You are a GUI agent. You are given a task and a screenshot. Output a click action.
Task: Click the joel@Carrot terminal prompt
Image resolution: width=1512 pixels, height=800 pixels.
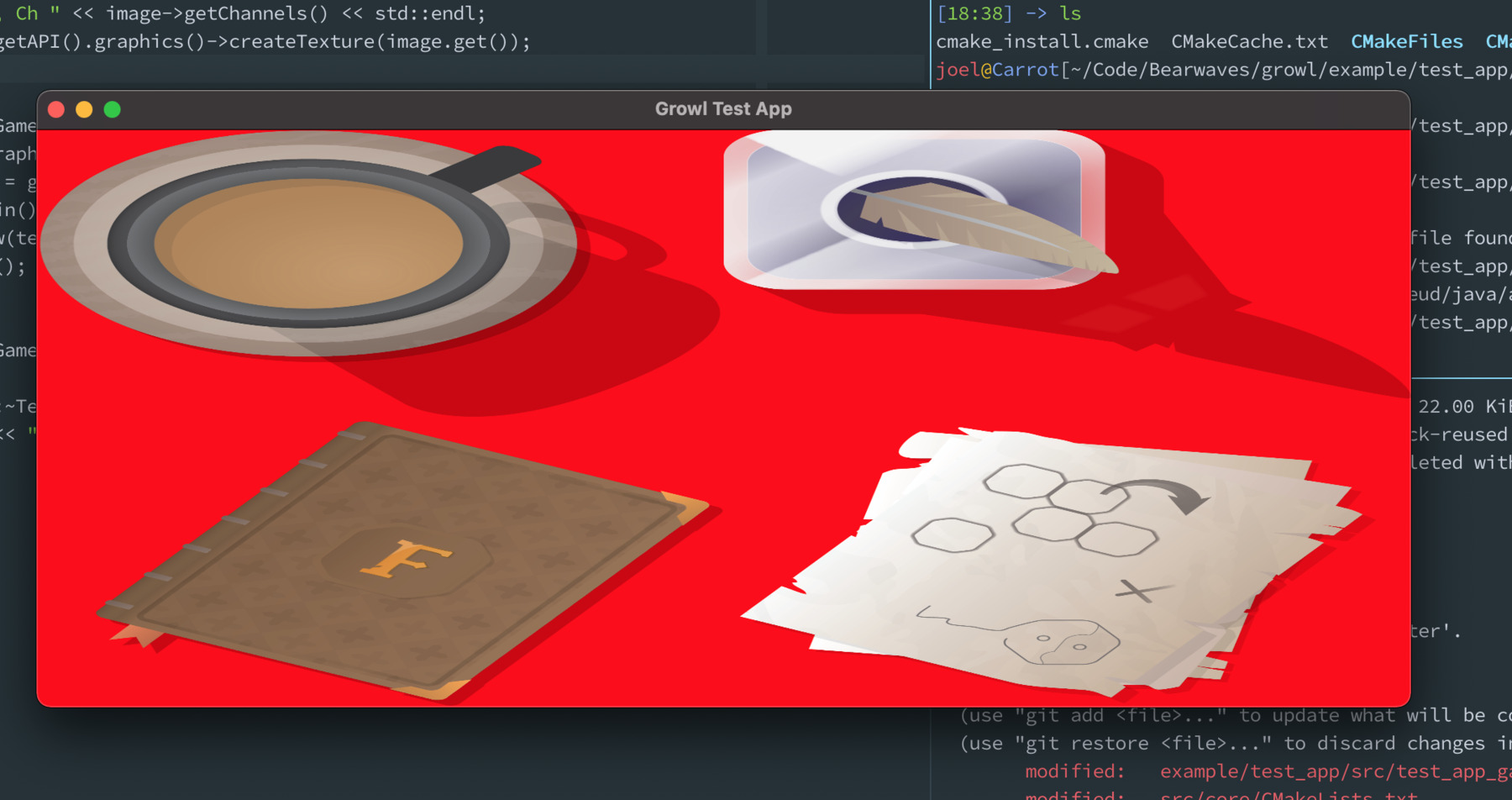pyautogui.click(x=997, y=70)
